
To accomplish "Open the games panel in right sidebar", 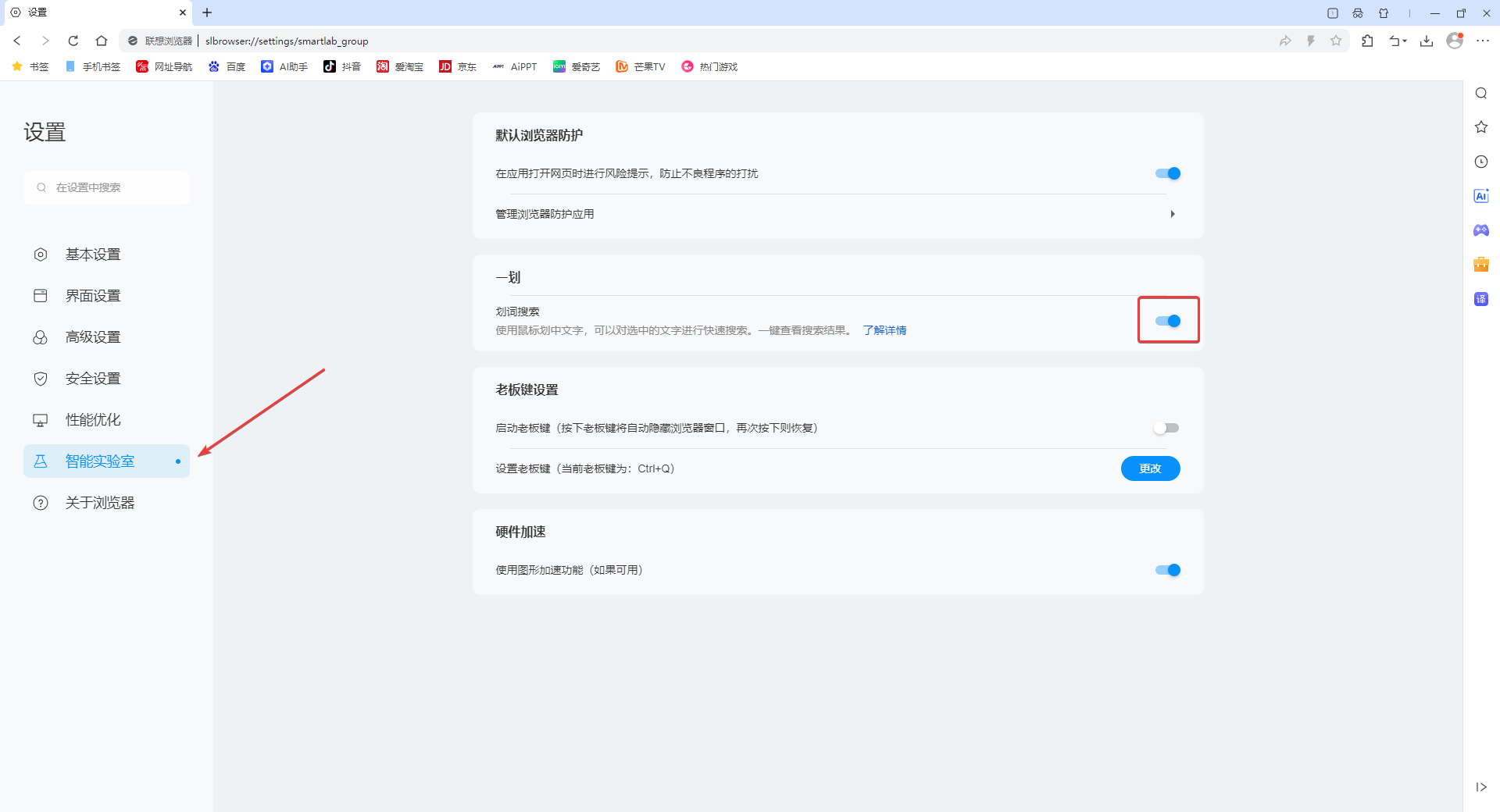I will [x=1481, y=230].
